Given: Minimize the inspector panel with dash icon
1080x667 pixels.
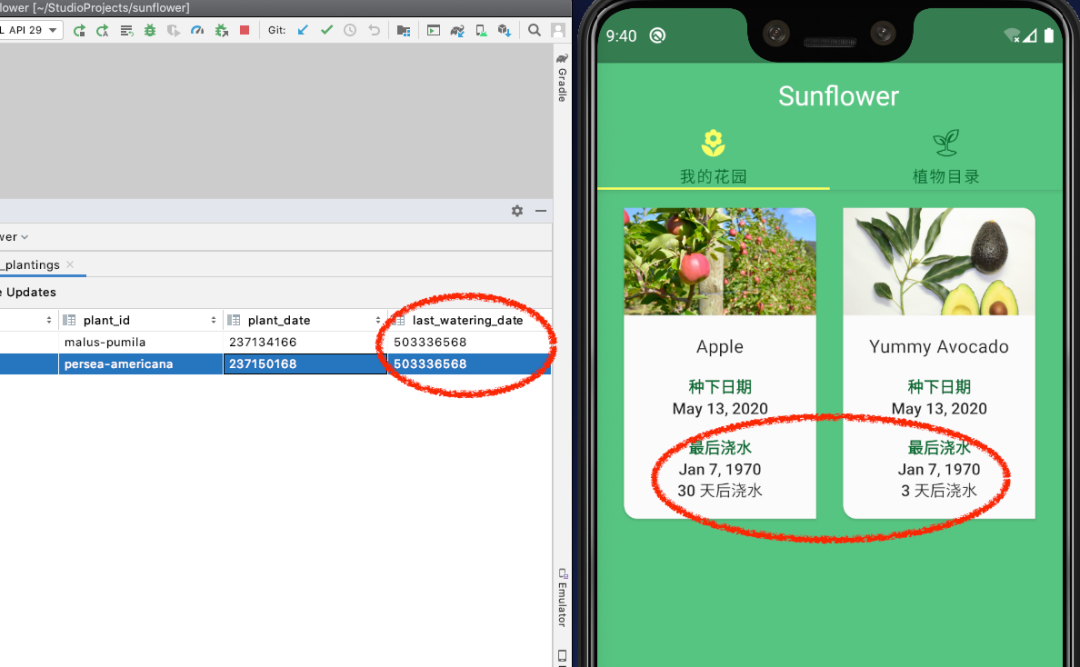Looking at the screenshot, I should pos(541,211).
